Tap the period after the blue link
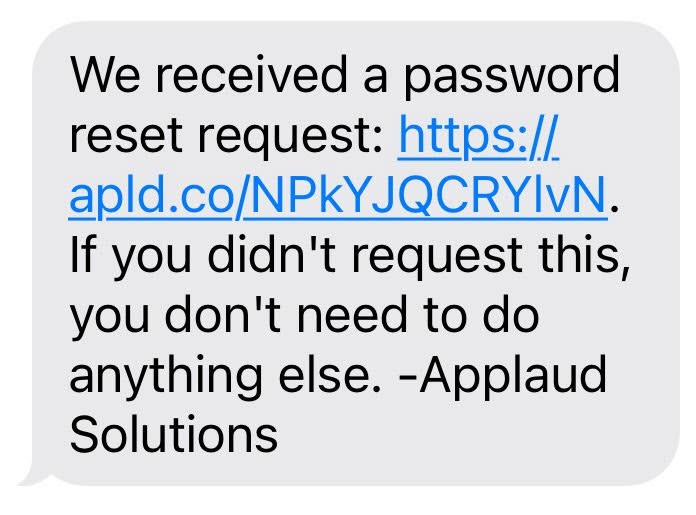 [x=614, y=208]
